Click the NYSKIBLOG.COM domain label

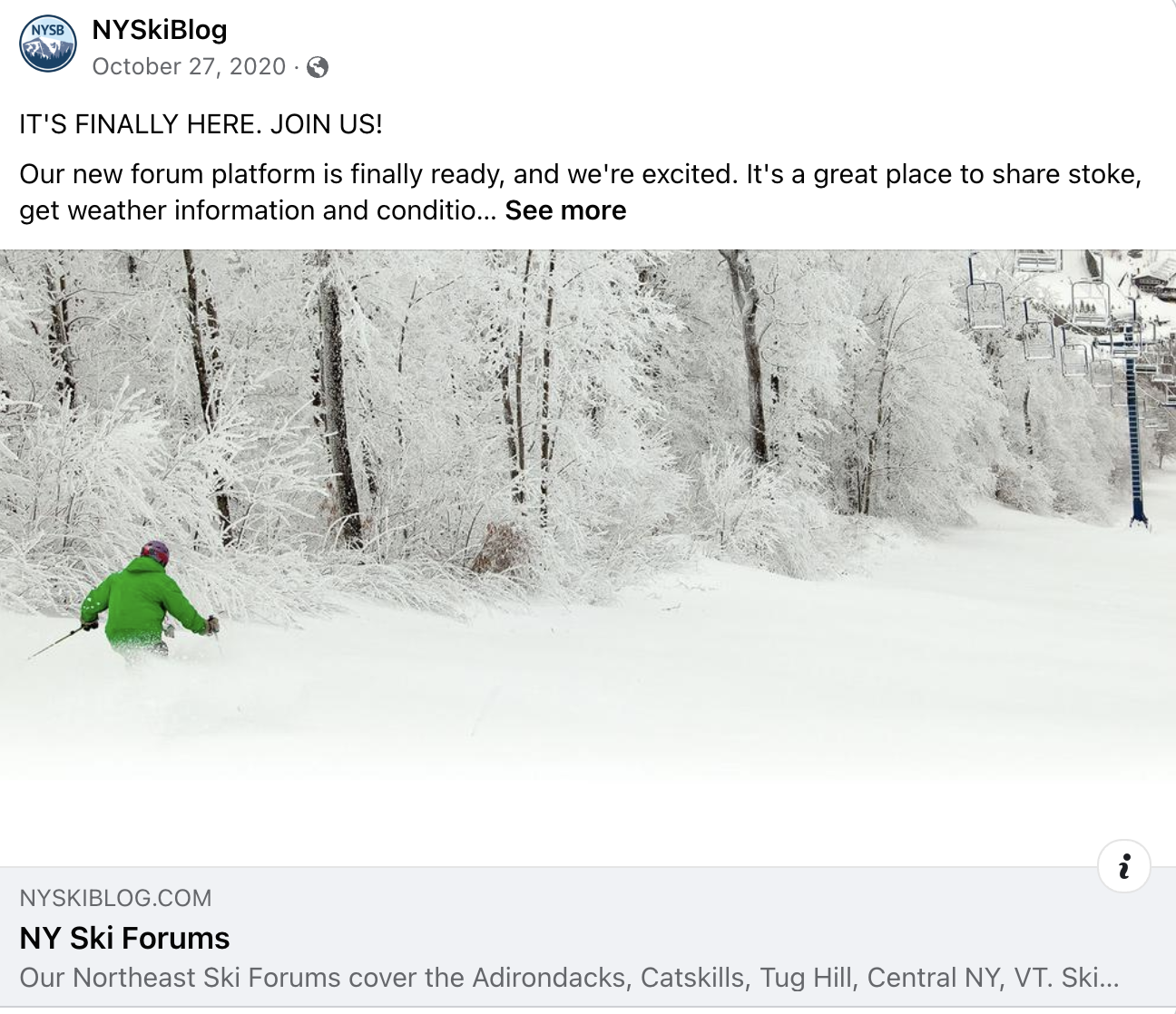pos(115,898)
